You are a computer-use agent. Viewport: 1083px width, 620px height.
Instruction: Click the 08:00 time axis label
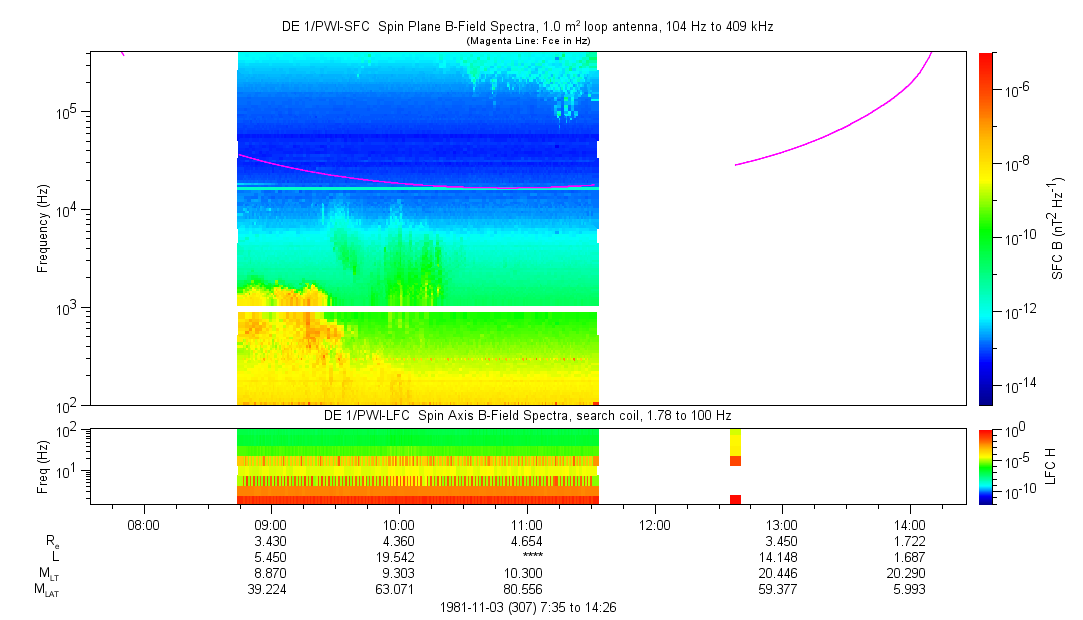[x=144, y=524]
